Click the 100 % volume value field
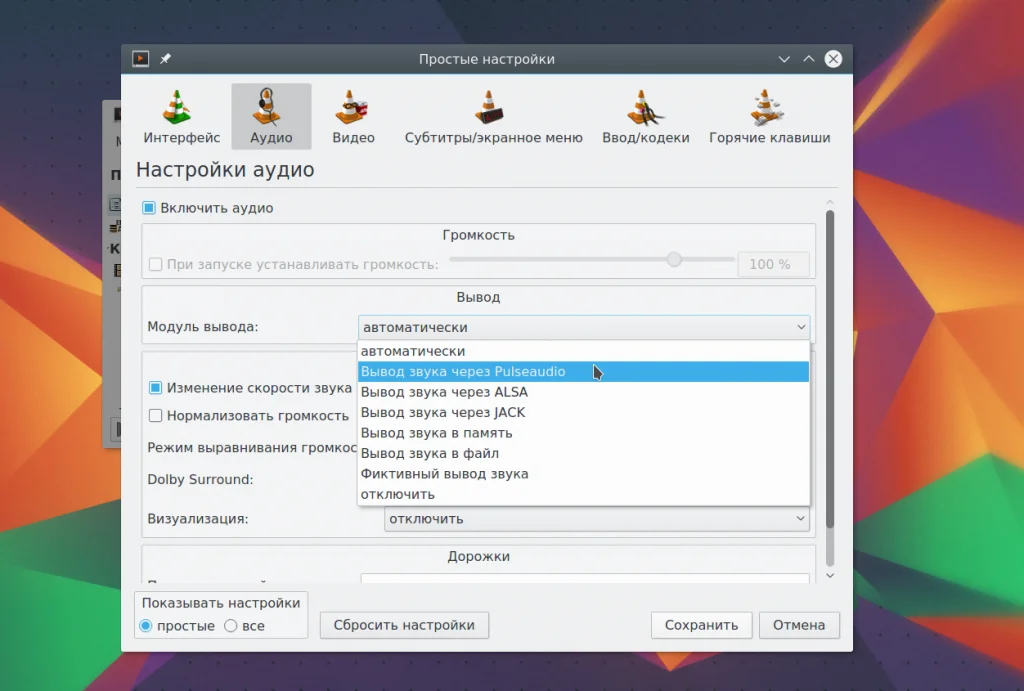The width and height of the screenshot is (1024, 691). (x=773, y=265)
